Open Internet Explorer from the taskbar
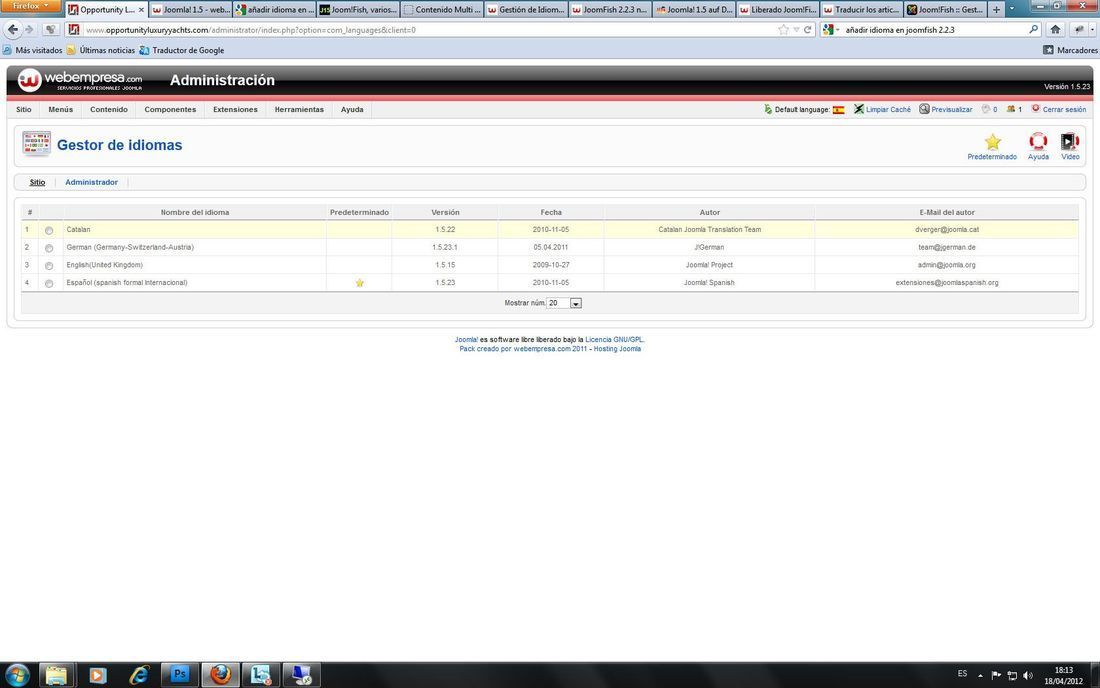The image size is (1100, 688). (139, 675)
